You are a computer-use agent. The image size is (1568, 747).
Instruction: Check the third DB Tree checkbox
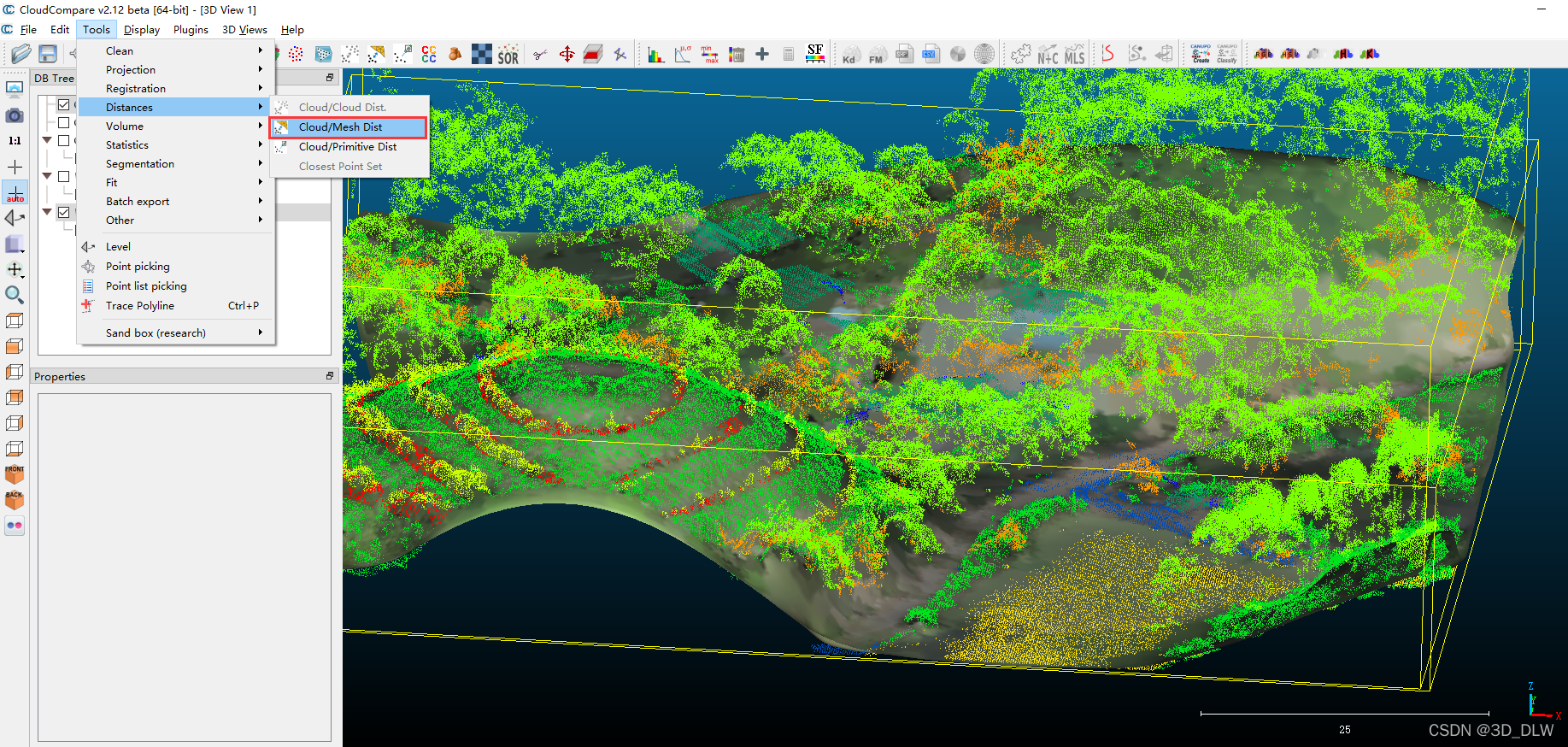[x=63, y=140]
